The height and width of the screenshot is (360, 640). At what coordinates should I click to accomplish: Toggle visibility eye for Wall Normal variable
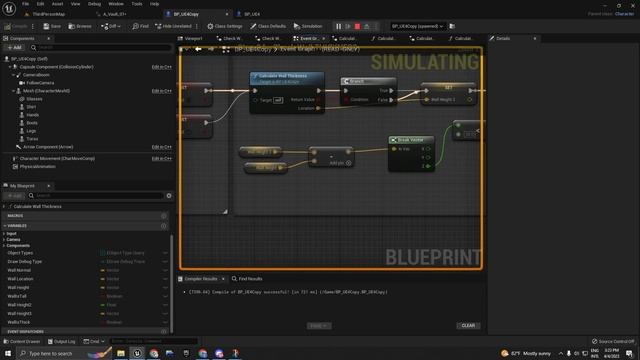tap(165, 270)
